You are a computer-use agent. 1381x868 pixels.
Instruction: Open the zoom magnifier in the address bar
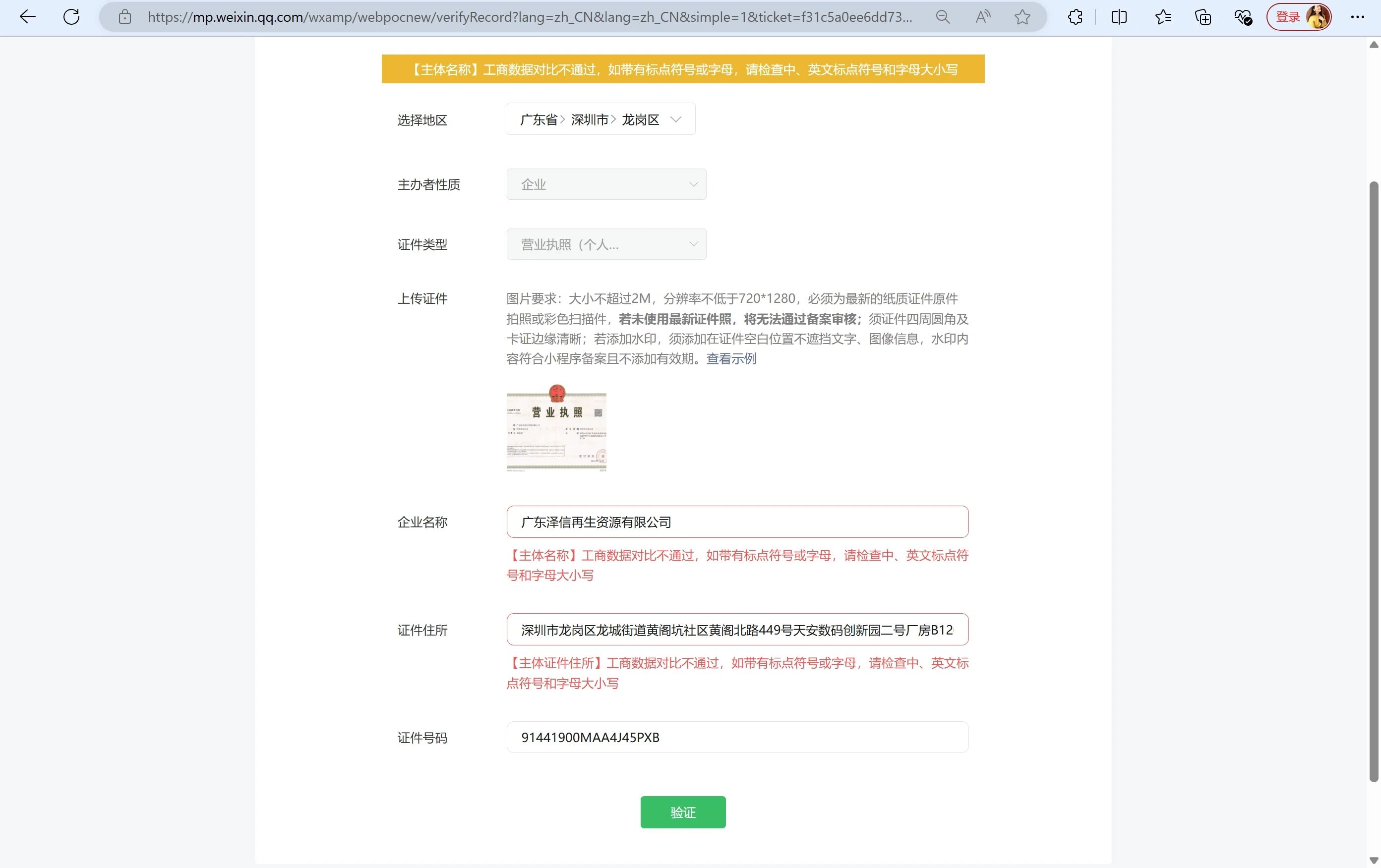pos(942,17)
